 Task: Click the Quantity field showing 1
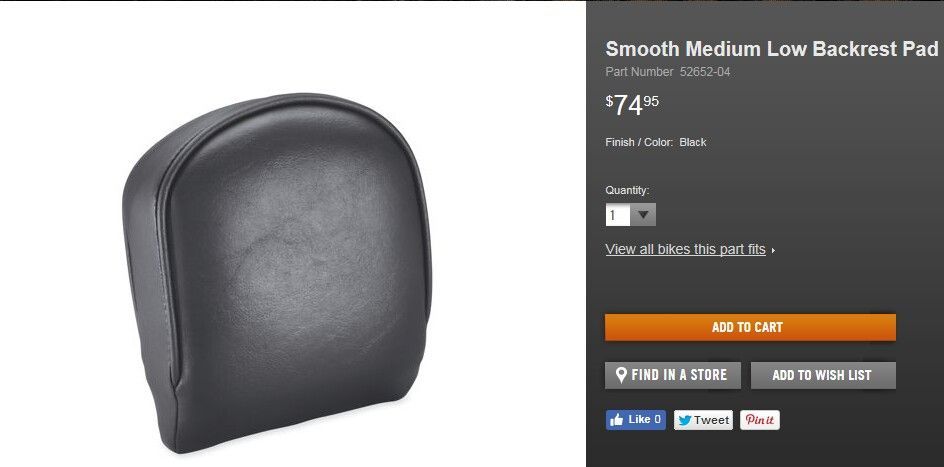click(x=618, y=215)
